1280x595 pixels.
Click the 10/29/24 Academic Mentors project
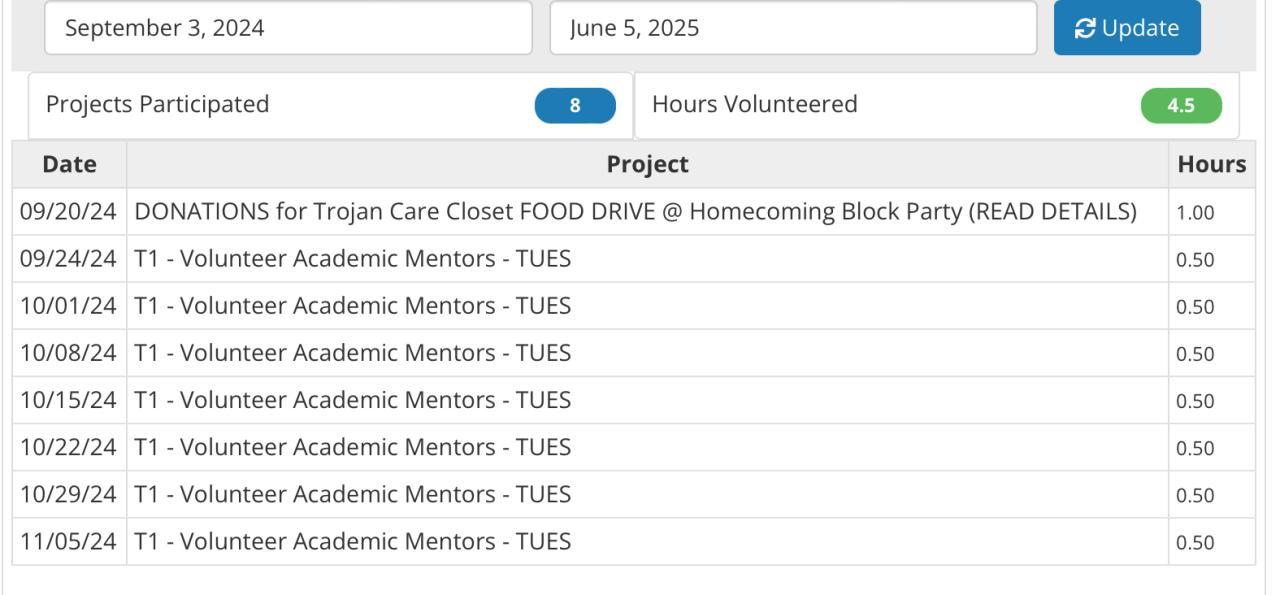(352, 494)
